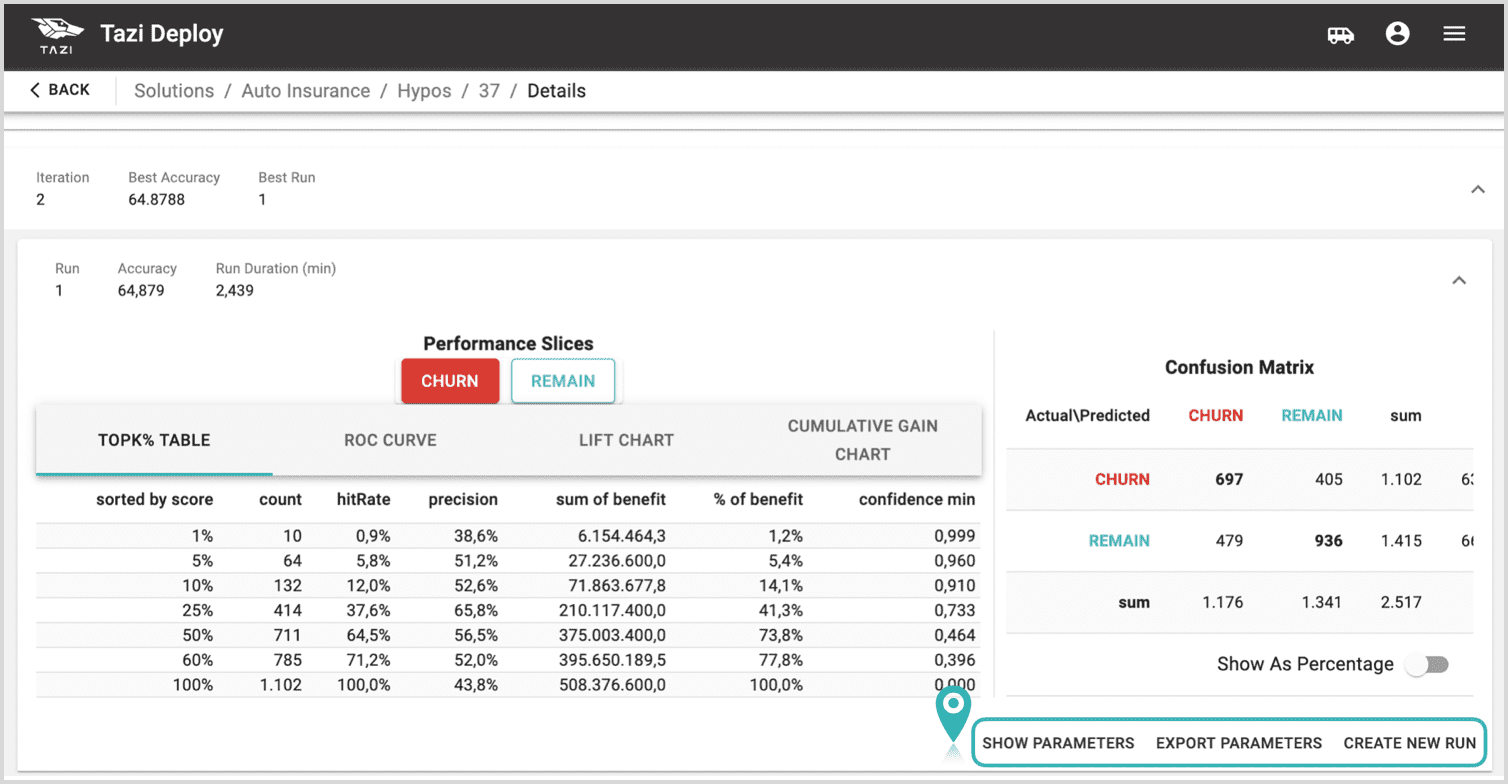Image resolution: width=1508 pixels, height=784 pixels.
Task: Click confusion matrix total 2.517
Action: [x=1401, y=602]
